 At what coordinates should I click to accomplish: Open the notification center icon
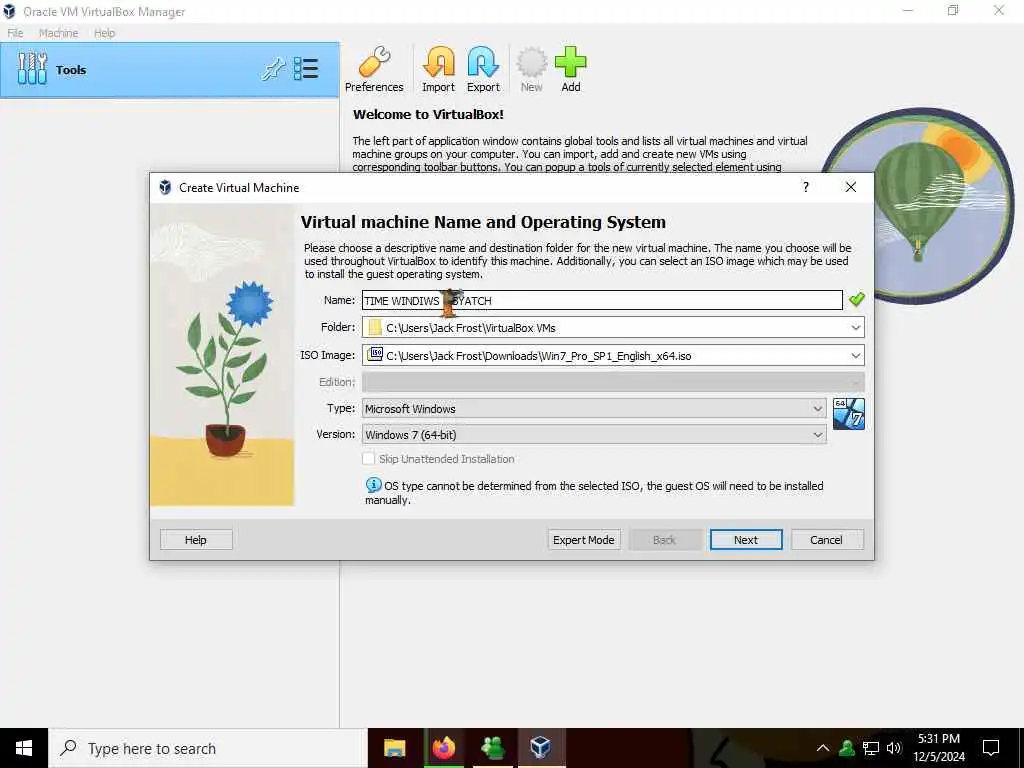991,748
